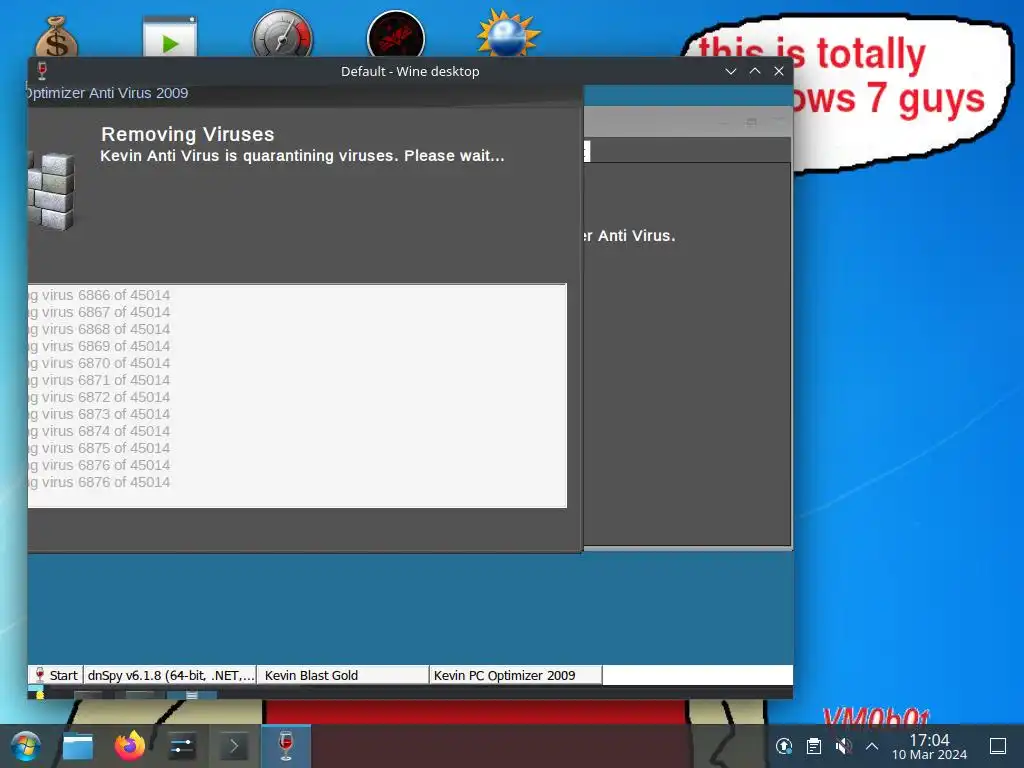Close the Wine desktop window
Image resolution: width=1024 pixels, height=768 pixels.
779,71
